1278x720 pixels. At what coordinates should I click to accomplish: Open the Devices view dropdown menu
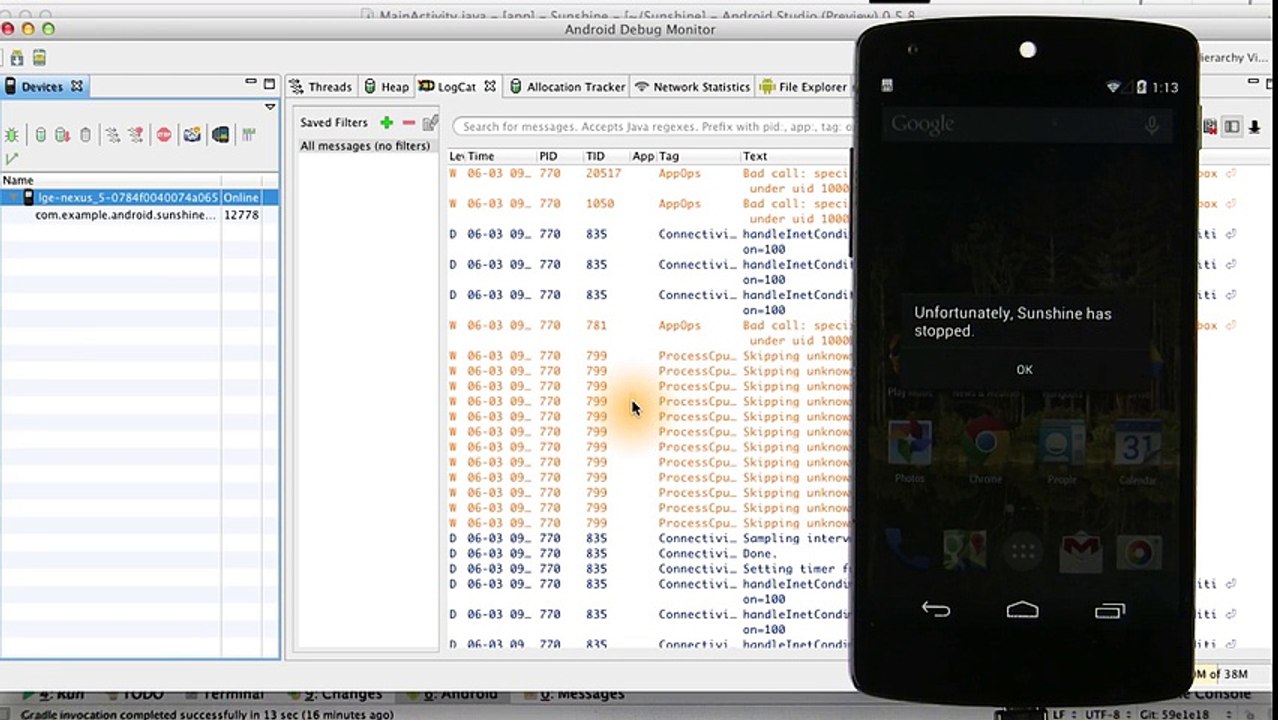point(270,107)
